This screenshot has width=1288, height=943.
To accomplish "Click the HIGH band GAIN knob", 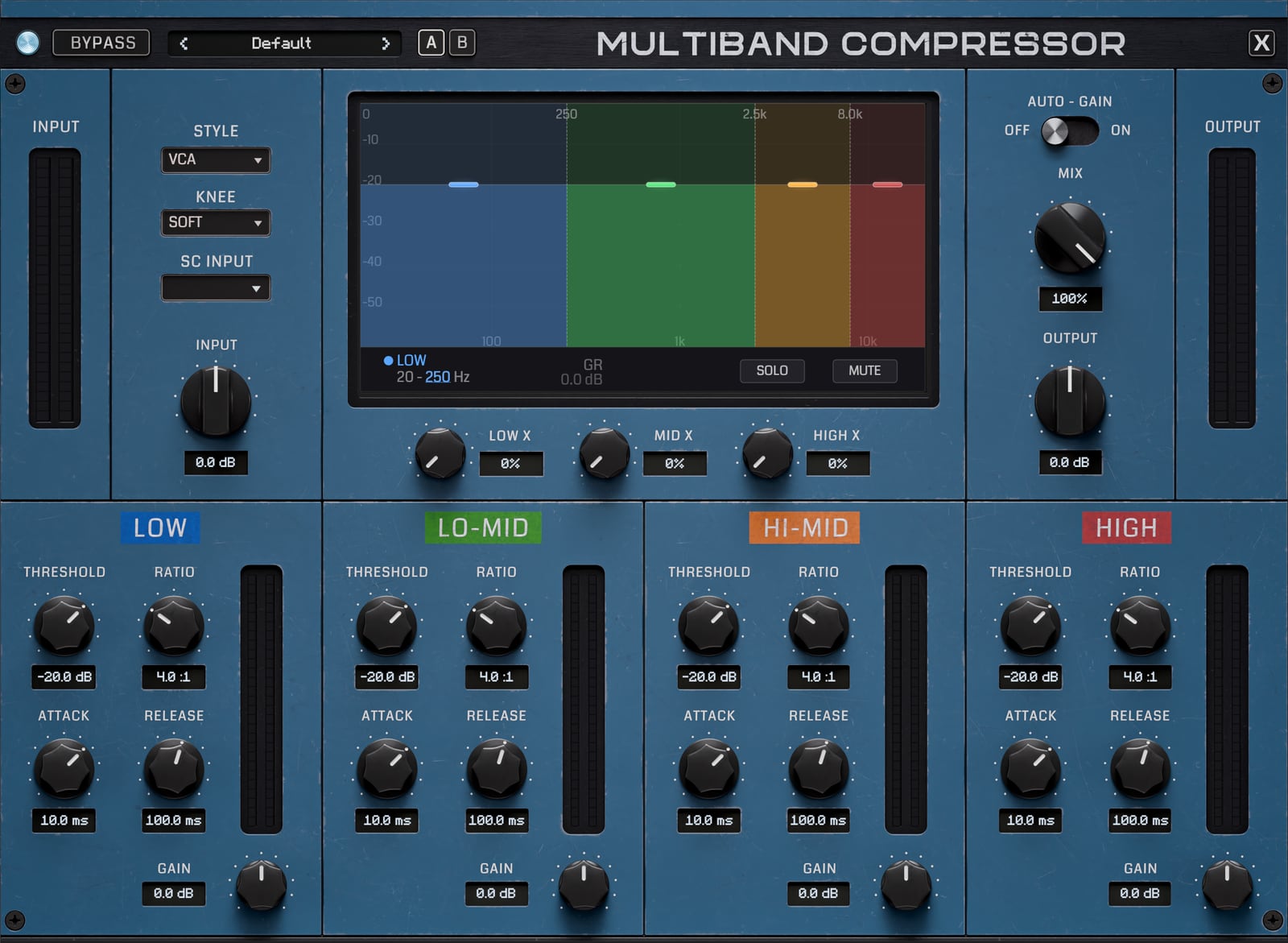I will pyautogui.click(x=1227, y=884).
